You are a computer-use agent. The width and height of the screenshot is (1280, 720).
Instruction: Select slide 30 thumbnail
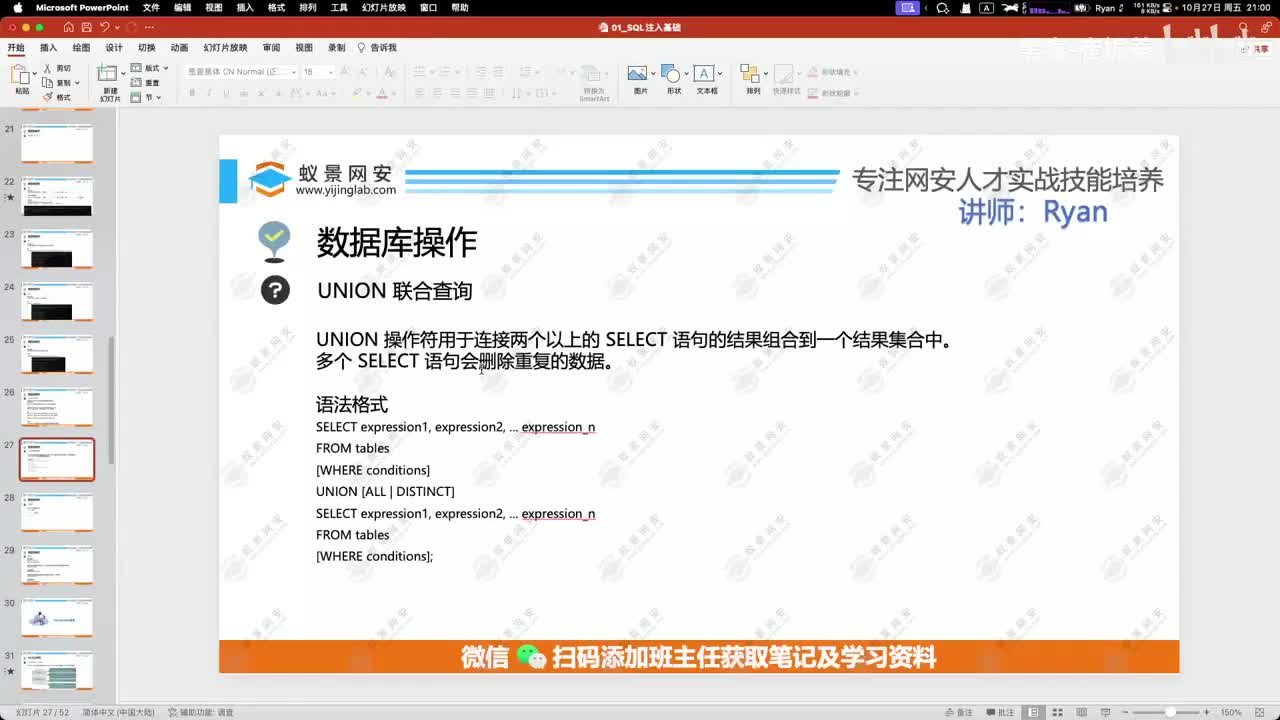57,617
